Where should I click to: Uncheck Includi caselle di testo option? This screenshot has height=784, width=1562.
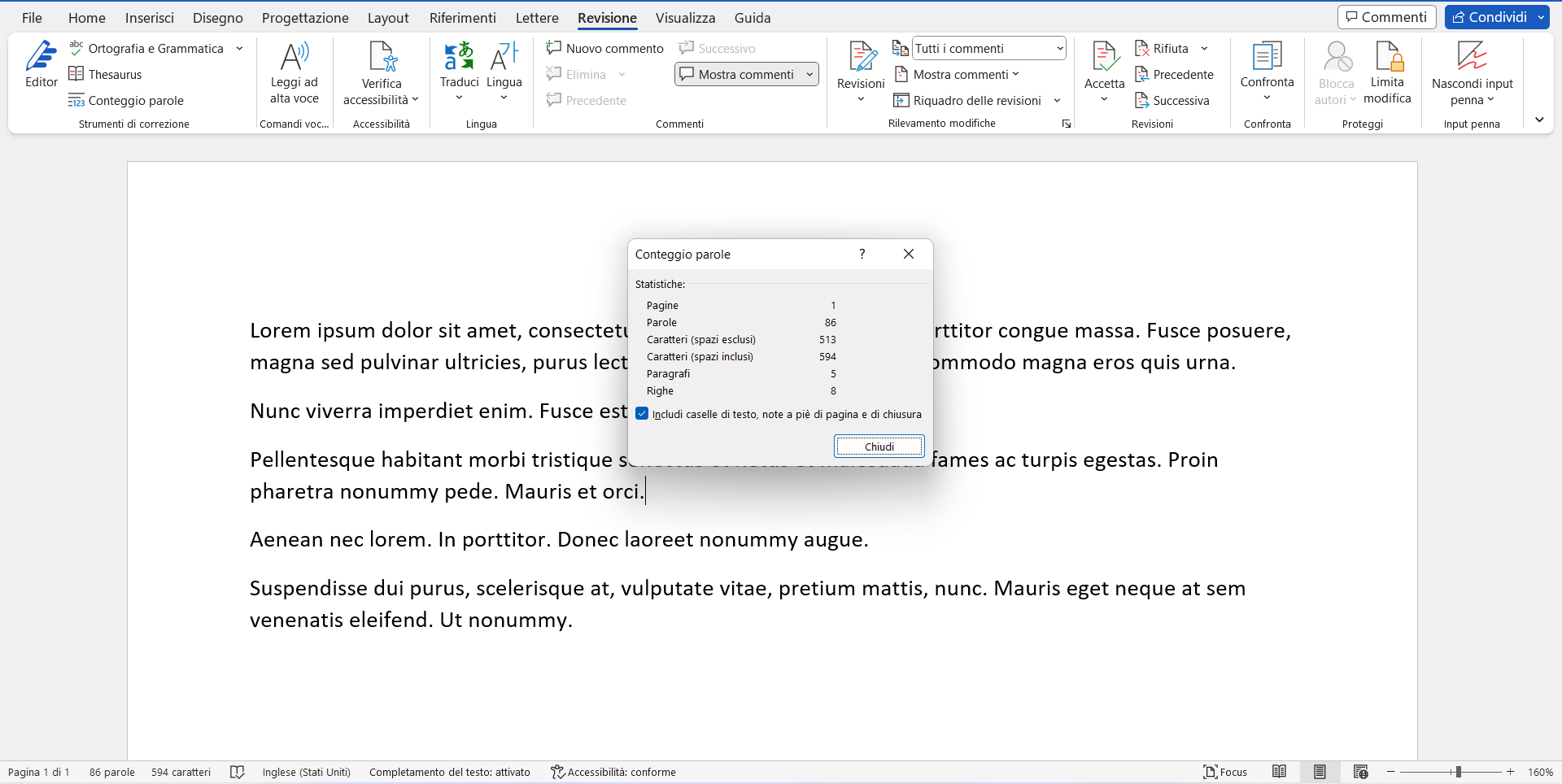[x=643, y=413]
